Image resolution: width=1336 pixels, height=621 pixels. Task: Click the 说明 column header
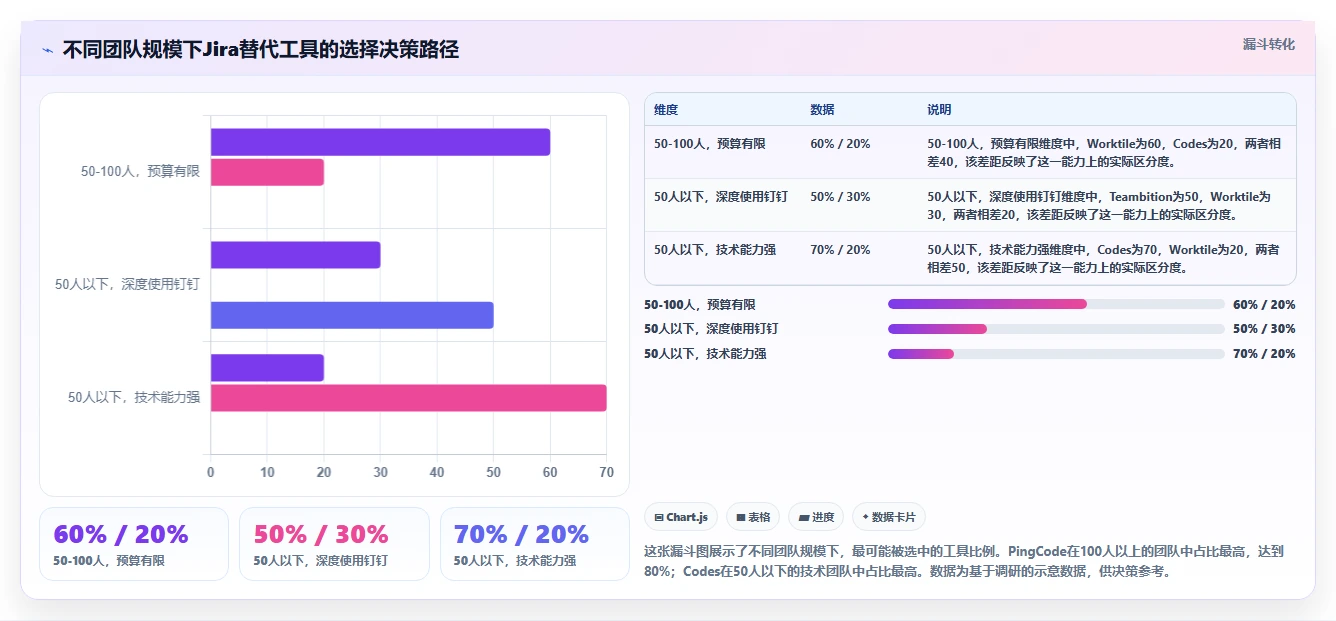[939, 110]
